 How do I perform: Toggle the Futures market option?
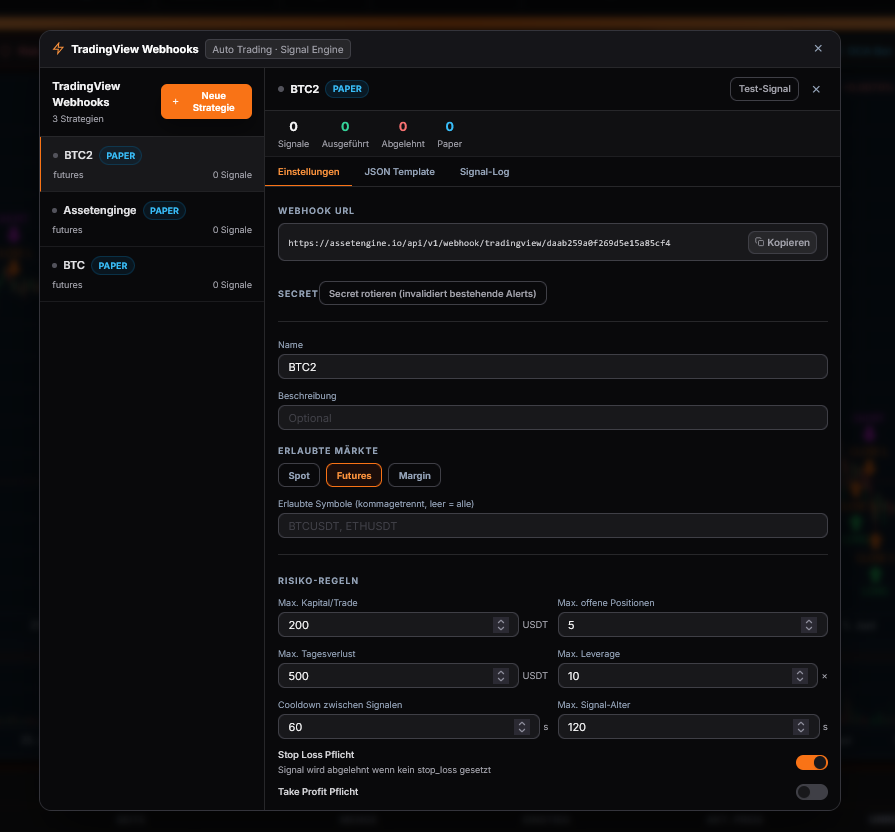pos(354,475)
